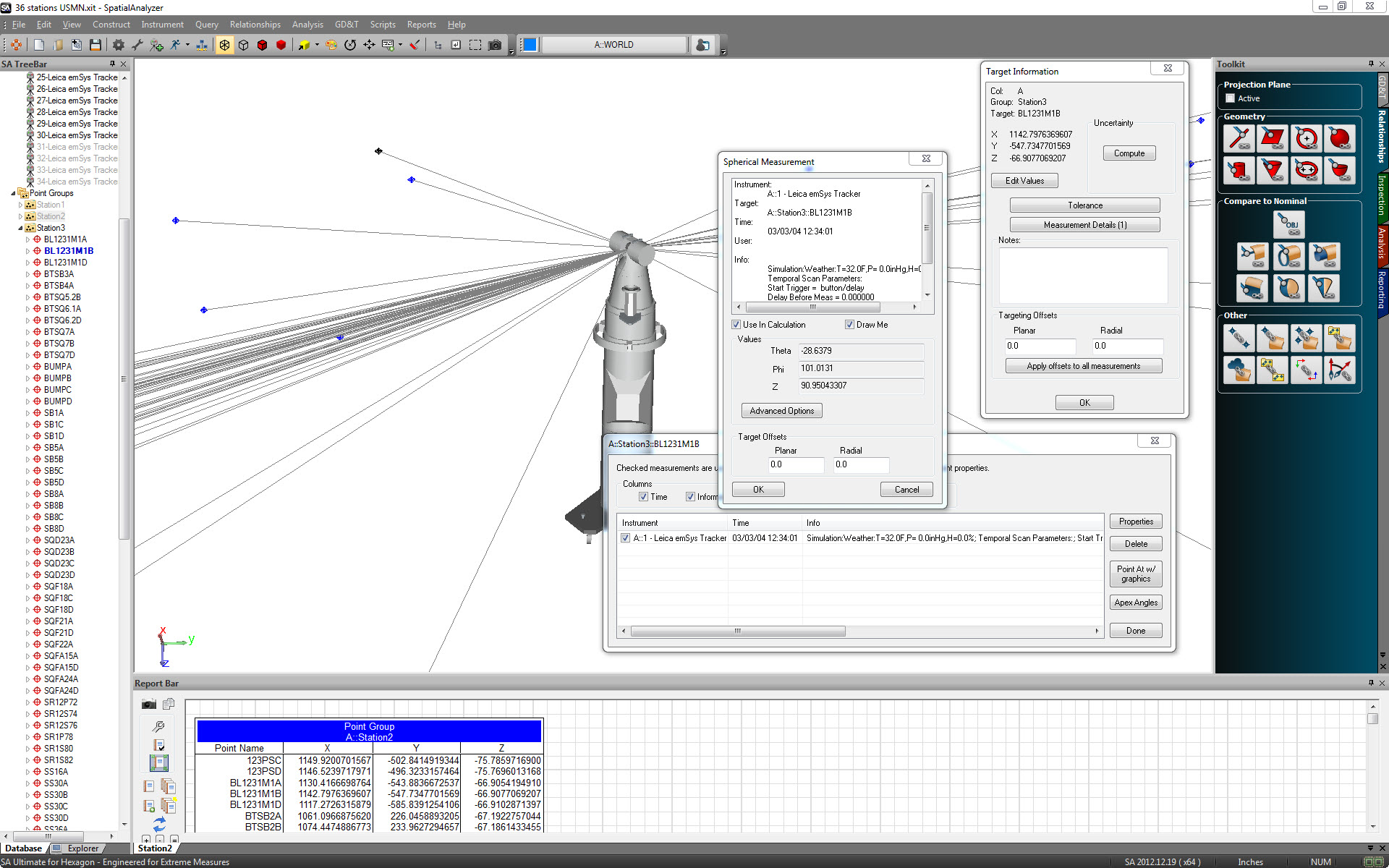Viewport: 1389px width, 868px height.
Task: Click the camera icon in Report Bar
Action: pos(148,704)
